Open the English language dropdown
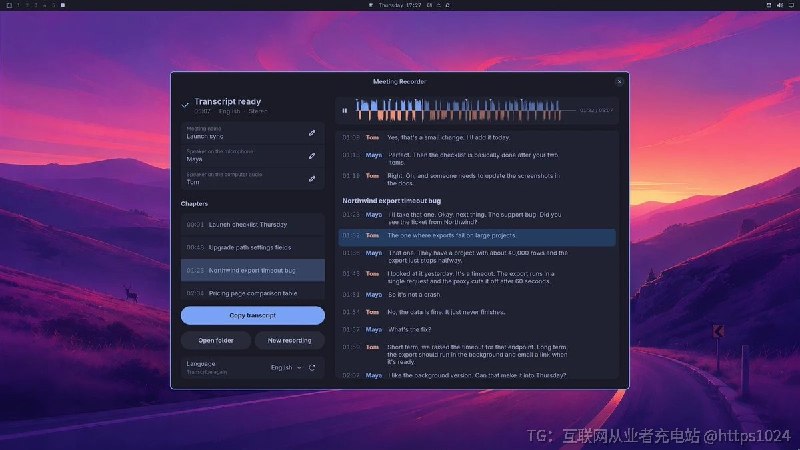This screenshot has width=800, height=450. pyautogui.click(x=286, y=367)
